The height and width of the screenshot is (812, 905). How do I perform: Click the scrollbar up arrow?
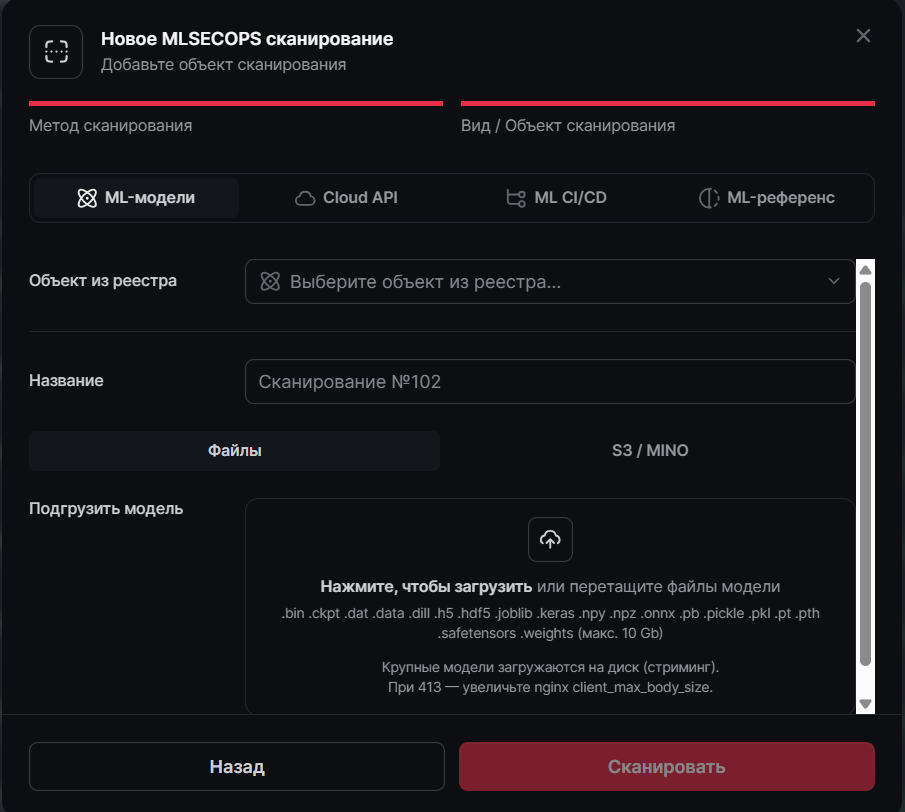tap(865, 270)
